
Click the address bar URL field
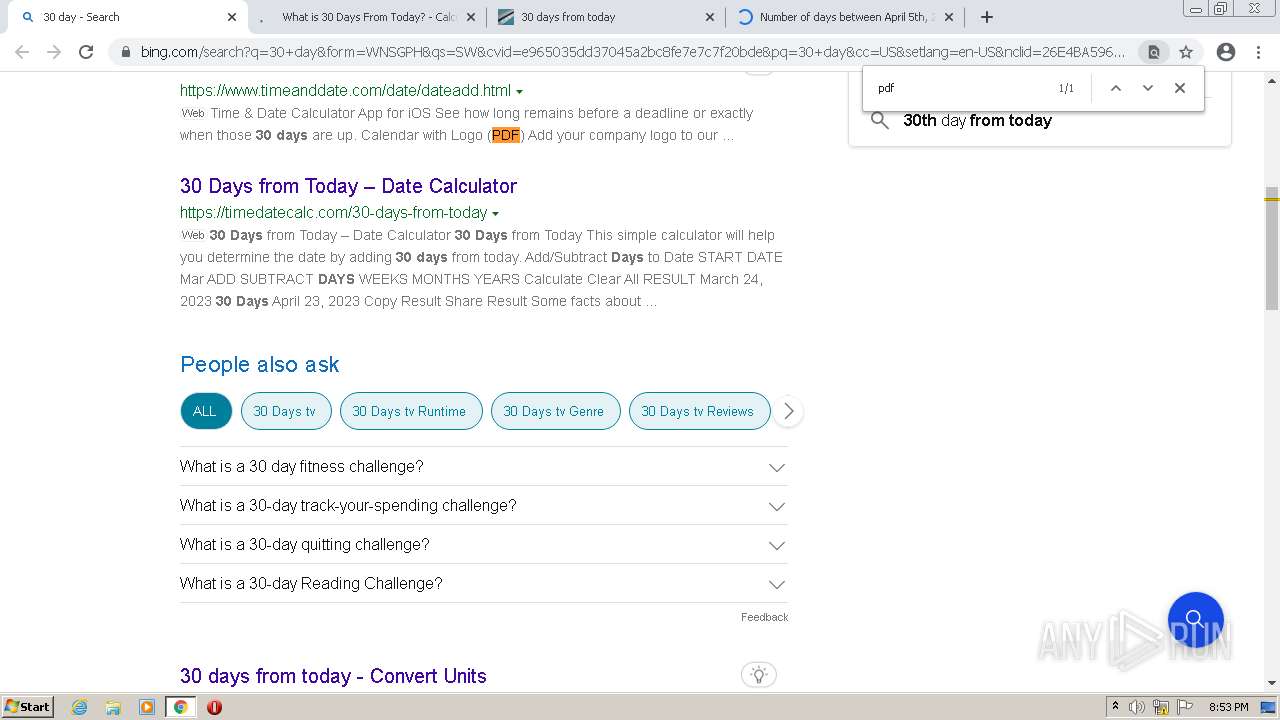point(632,52)
